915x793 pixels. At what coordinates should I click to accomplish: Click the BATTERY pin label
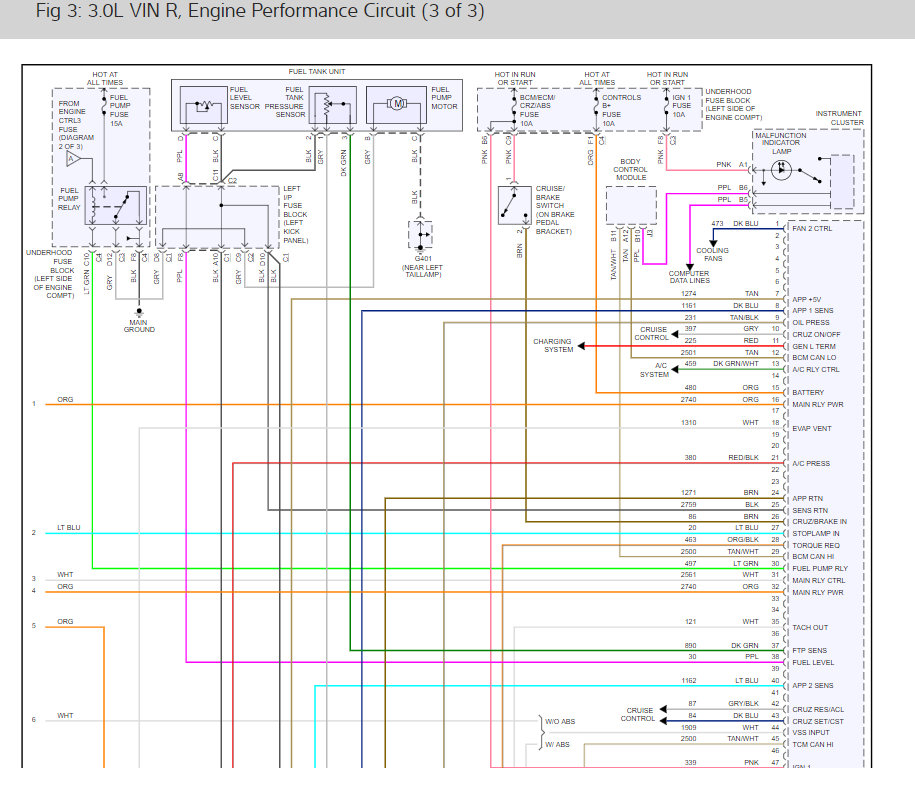tap(808, 393)
